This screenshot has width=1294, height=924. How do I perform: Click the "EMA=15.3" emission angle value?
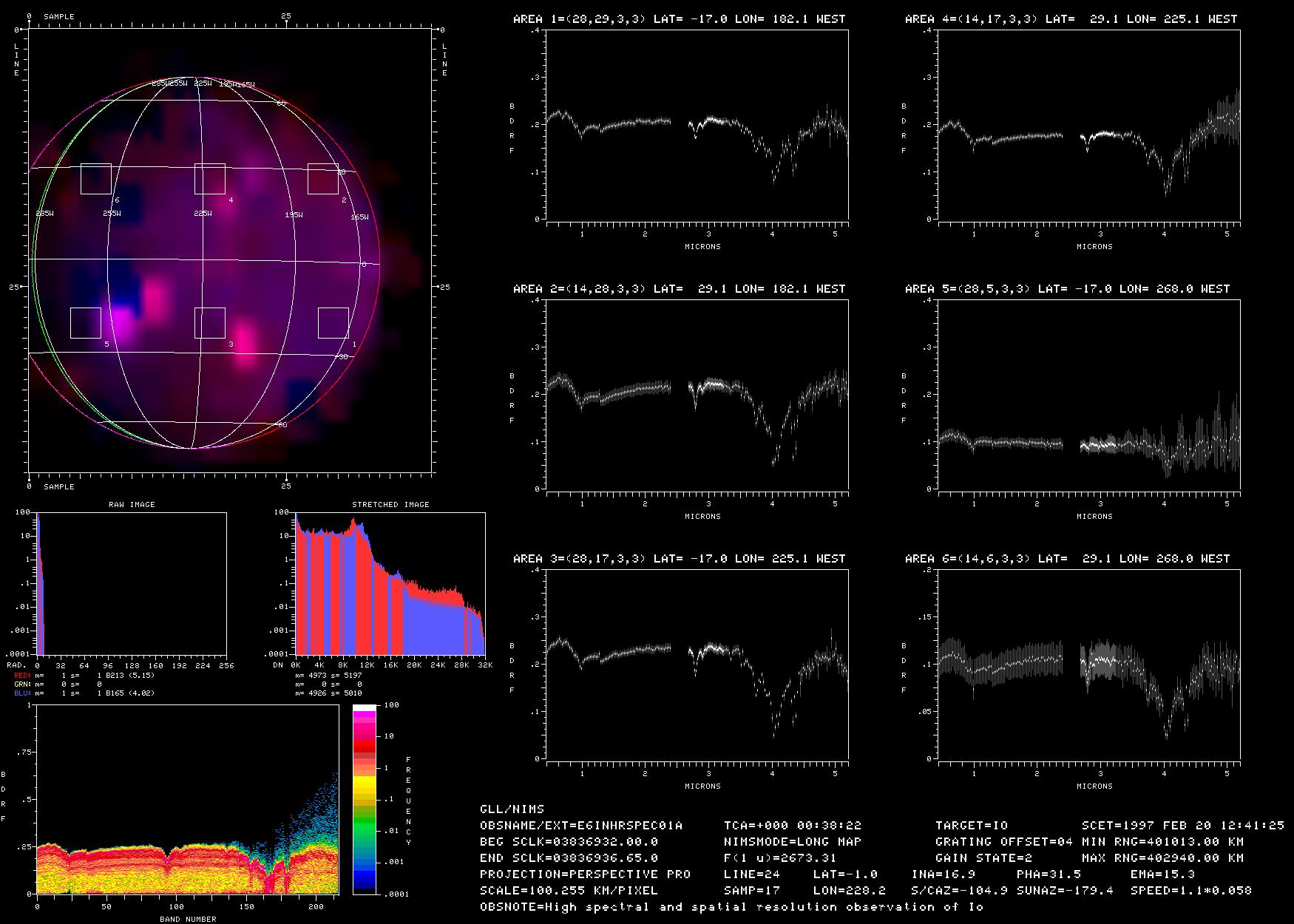point(1163,874)
